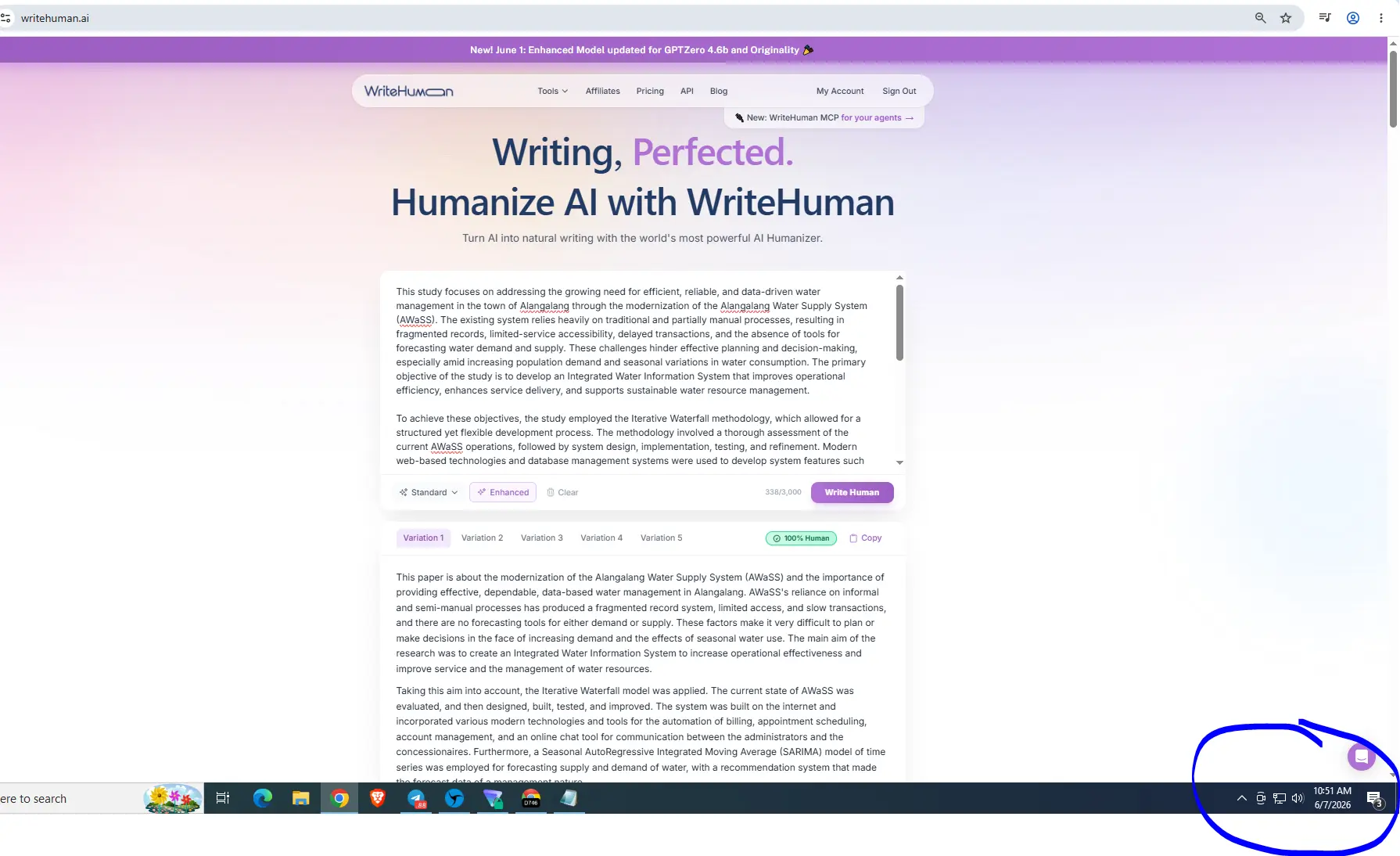
Task: Open the site information icon in address bar
Action: [5, 18]
